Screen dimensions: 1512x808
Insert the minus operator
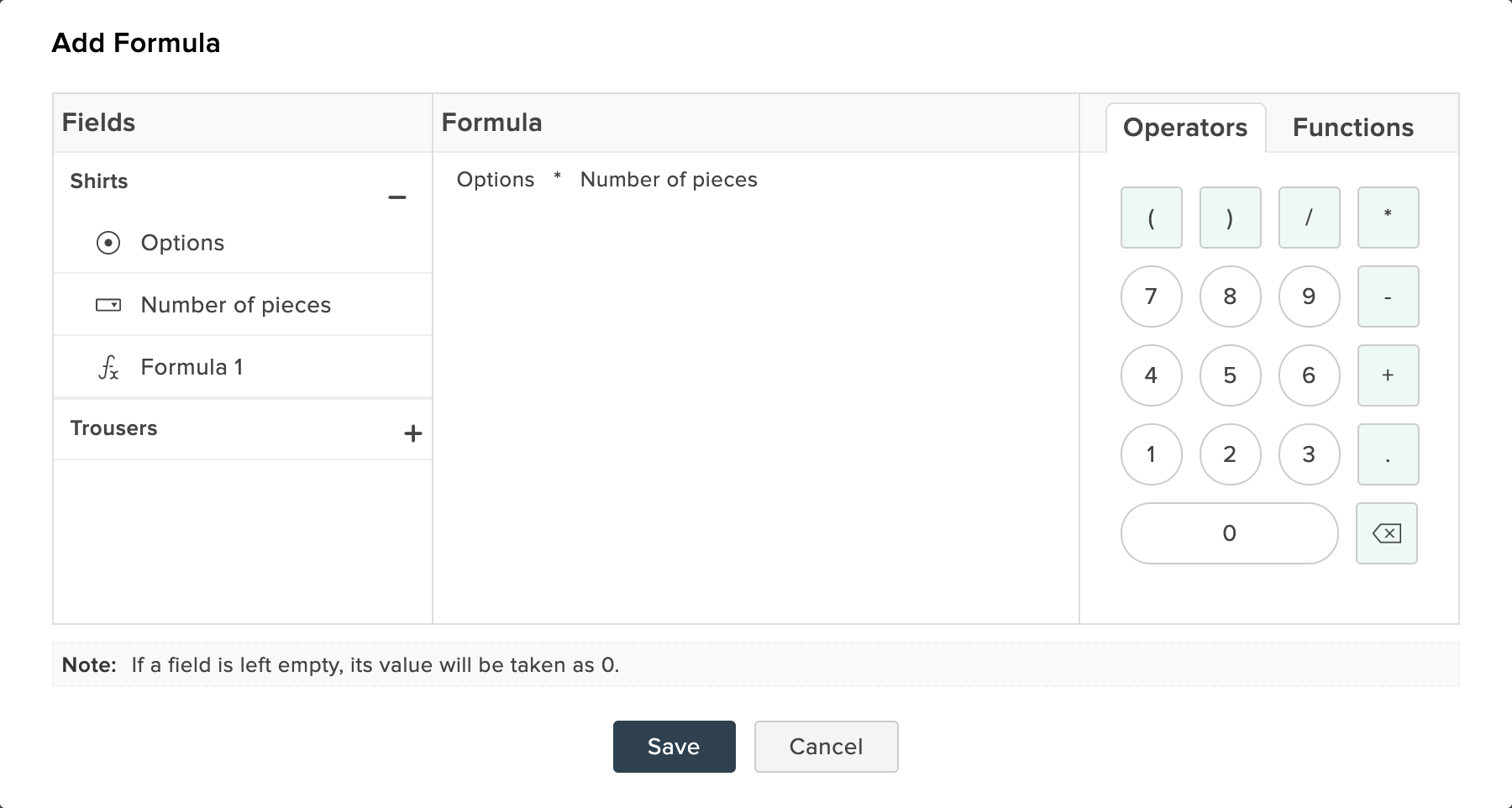point(1389,296)
